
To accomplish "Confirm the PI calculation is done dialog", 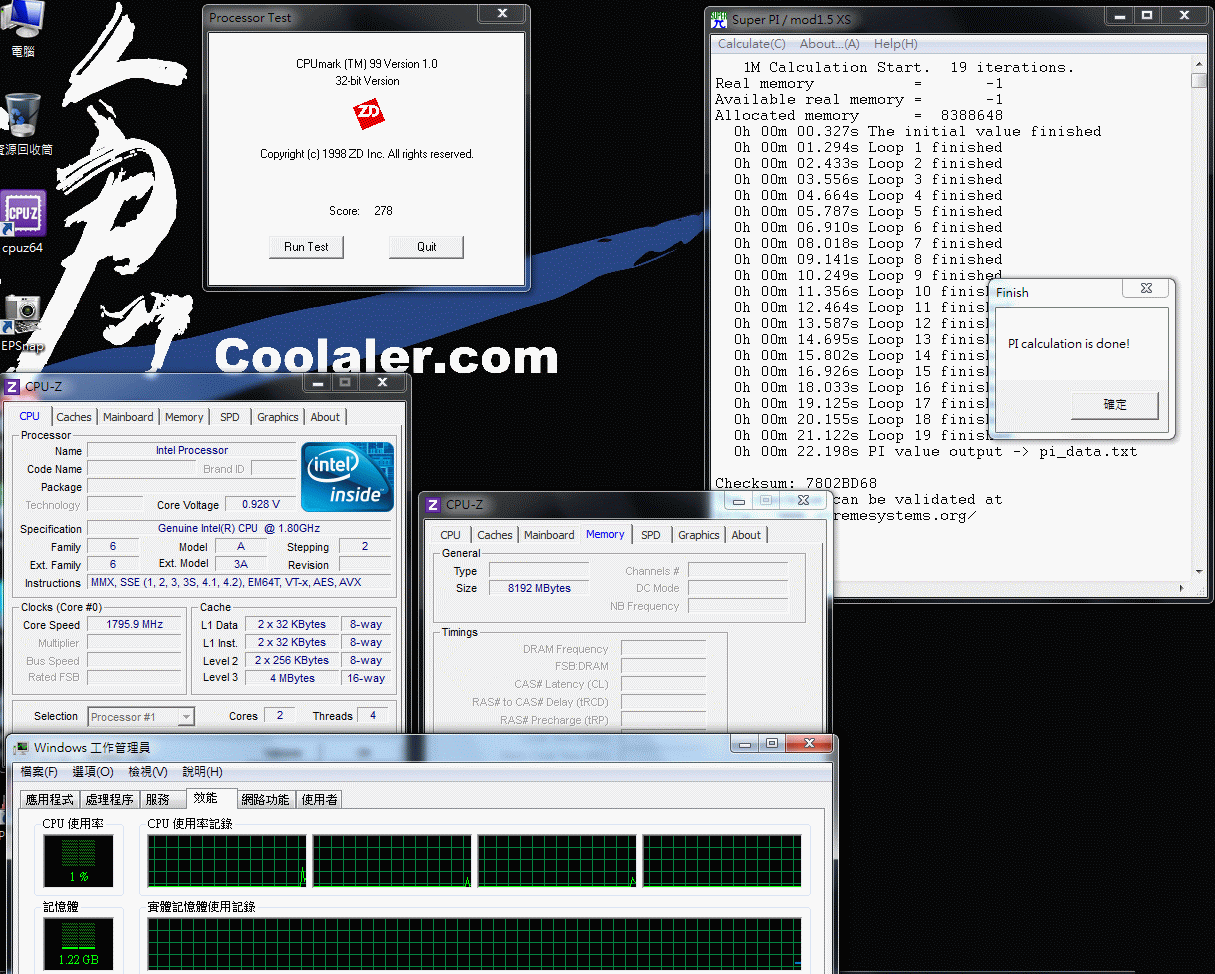I will pyautogui.click(x=1115, y=405).
